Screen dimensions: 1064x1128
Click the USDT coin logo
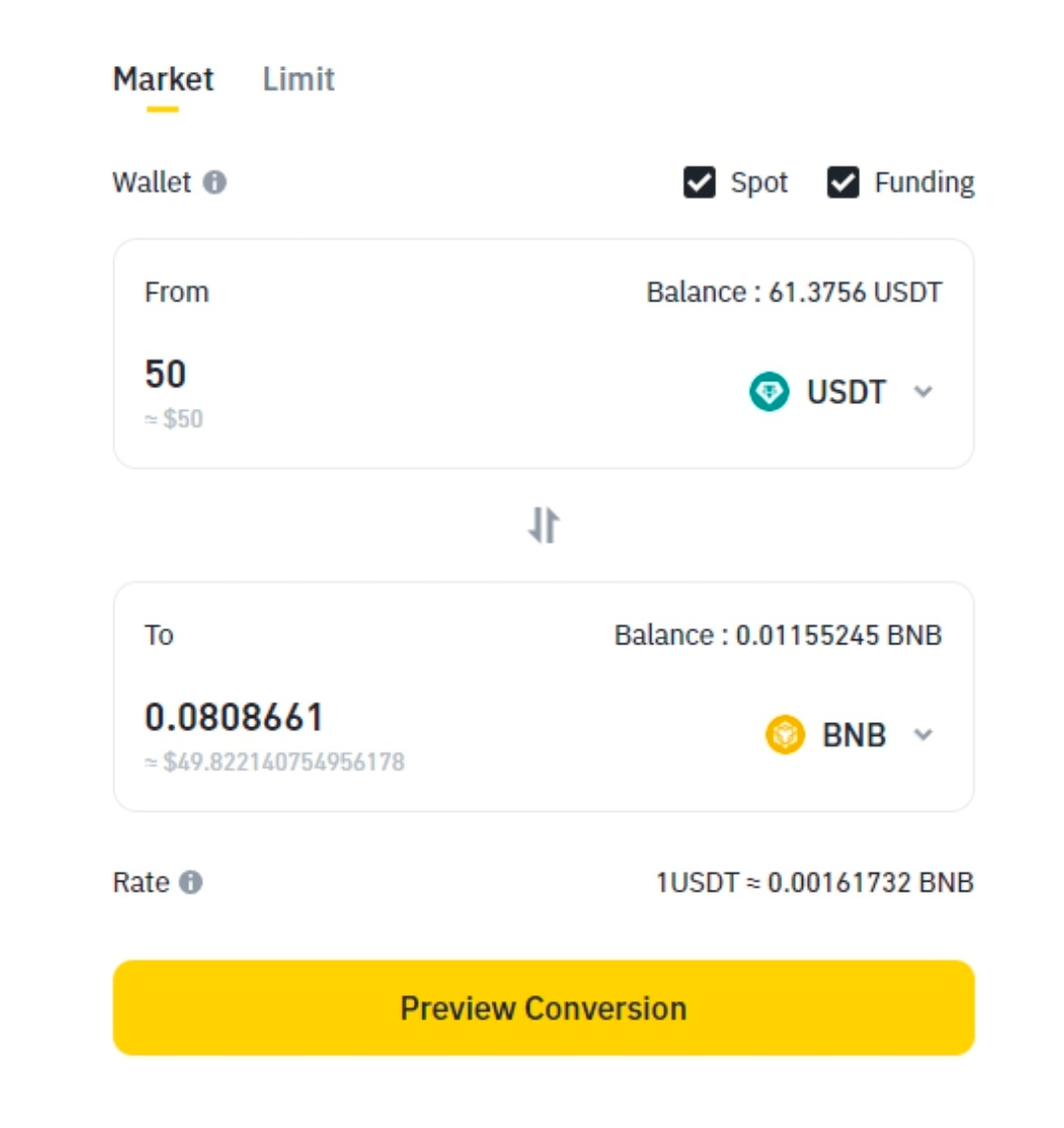pos(769,392)
